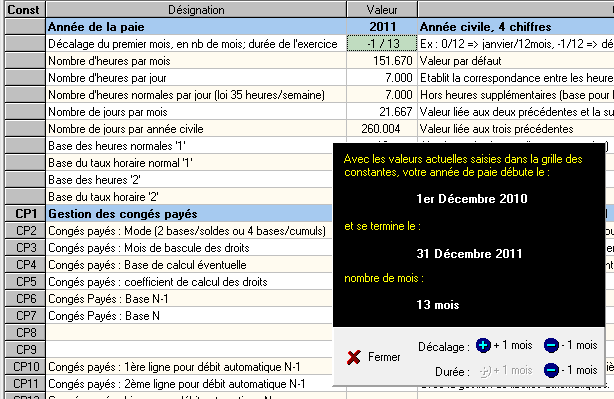Select 'coefficient de calcul des droits' row
The width and height of the screenshot is (614, 399).
coord(190,282)
